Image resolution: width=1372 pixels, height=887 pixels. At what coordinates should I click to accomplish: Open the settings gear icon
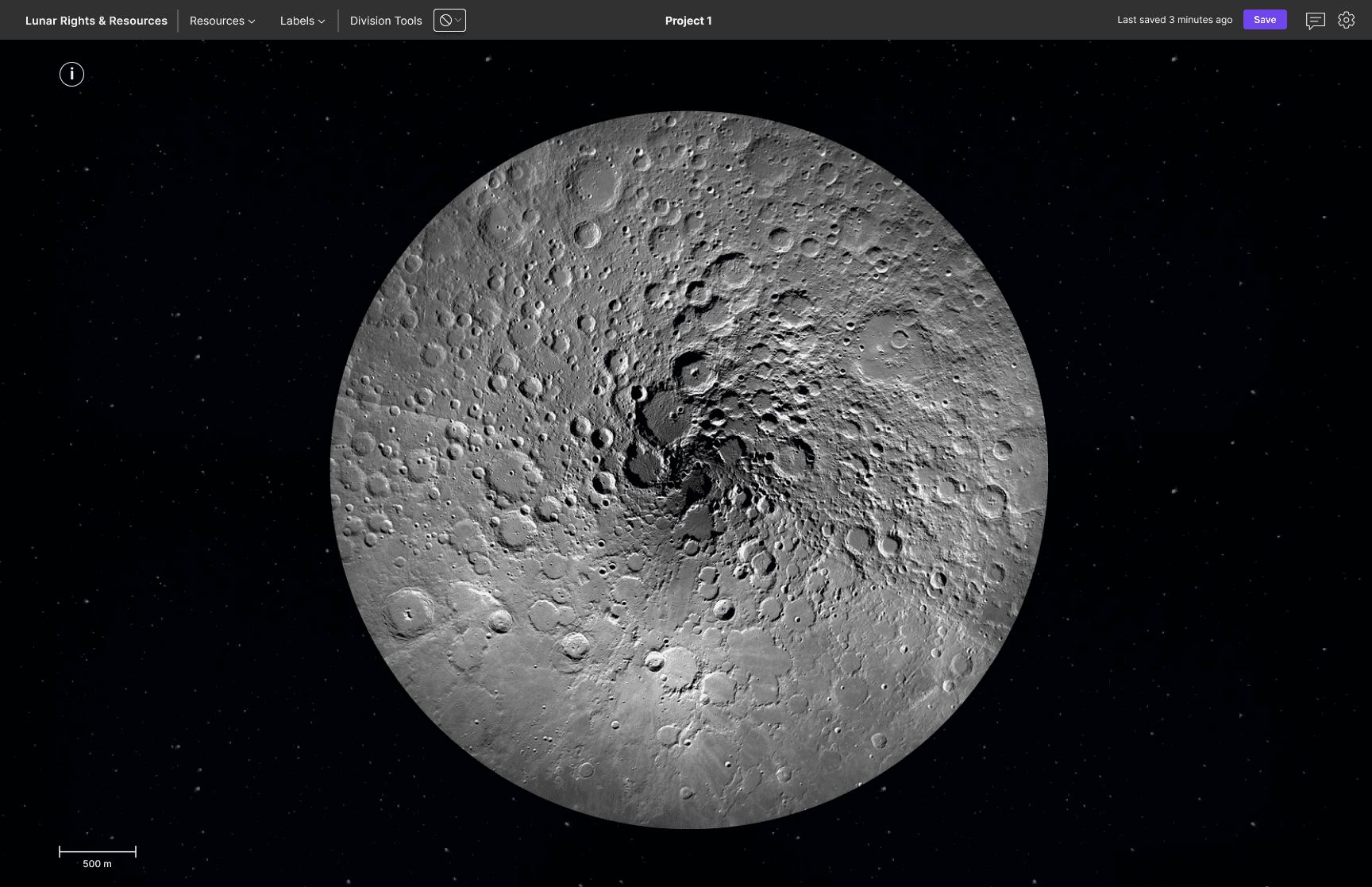pyautogui.click(x=1346, y=21)
